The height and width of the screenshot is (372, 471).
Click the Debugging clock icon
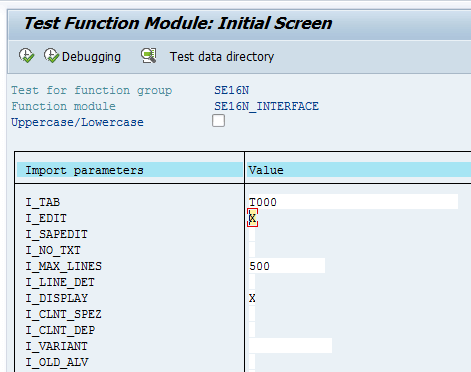pos(51,56)
